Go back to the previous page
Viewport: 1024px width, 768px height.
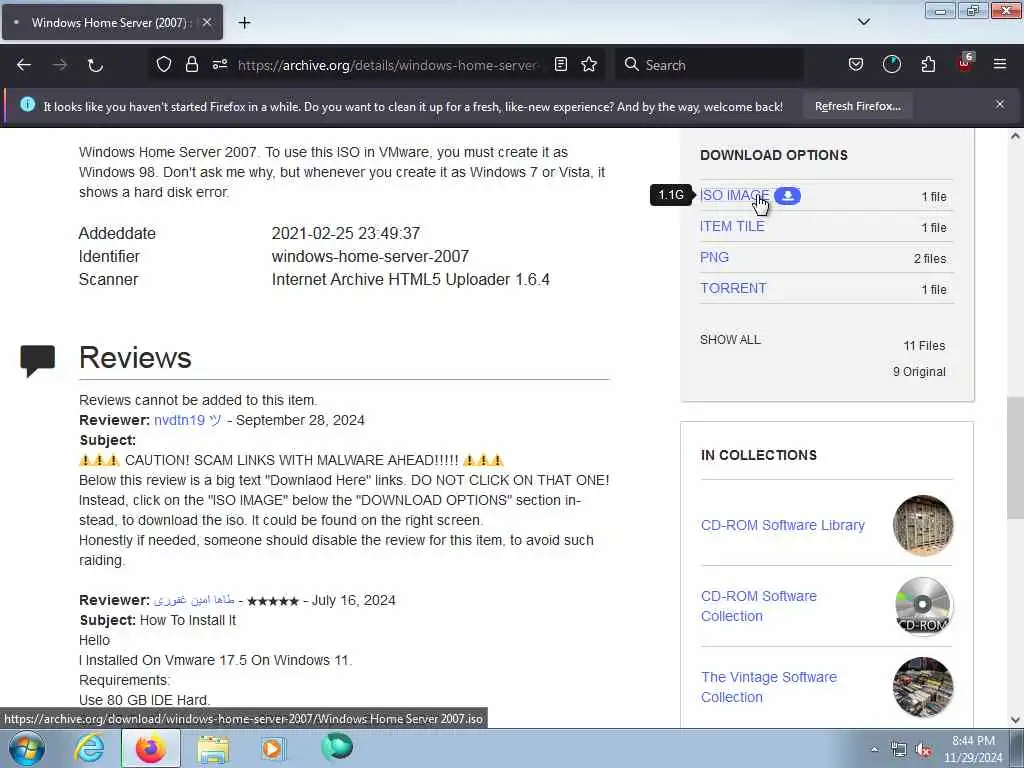click(24, 65)
